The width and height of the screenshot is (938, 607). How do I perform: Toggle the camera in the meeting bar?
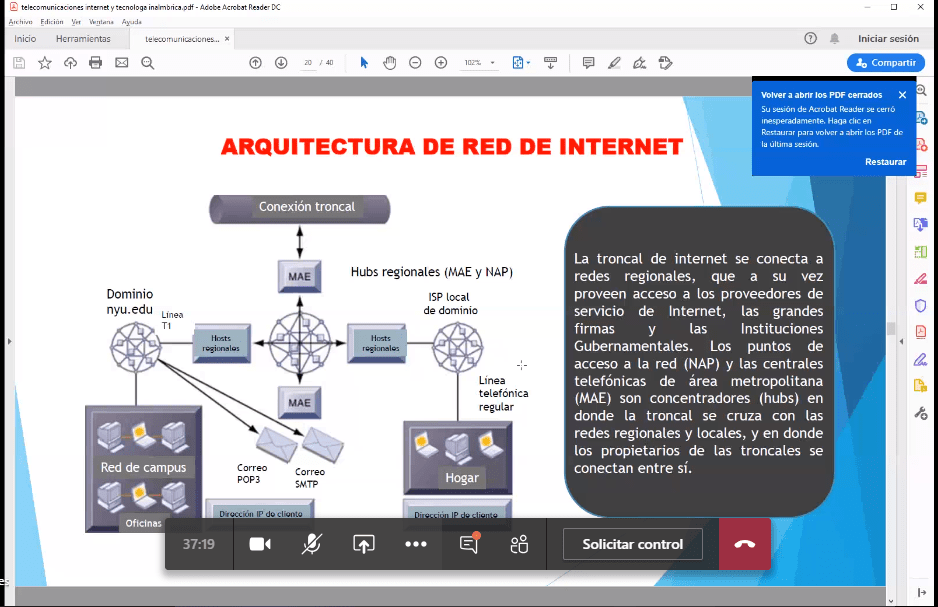tap(260, 544)
